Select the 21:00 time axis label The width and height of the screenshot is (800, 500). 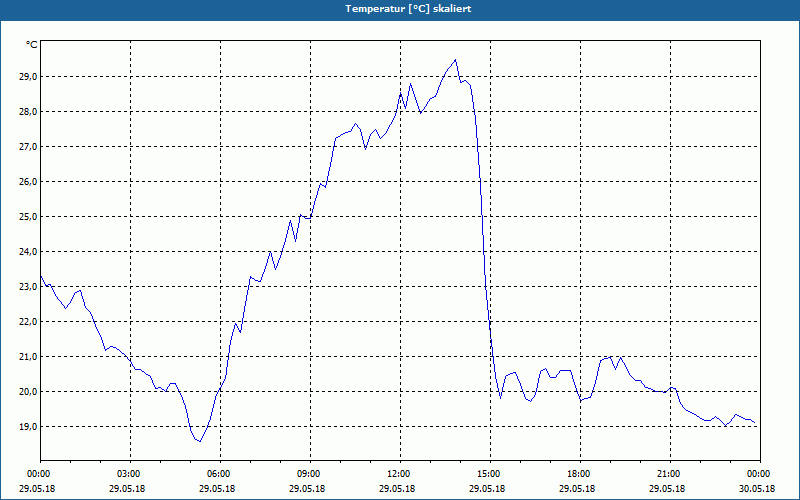[667, 474]
